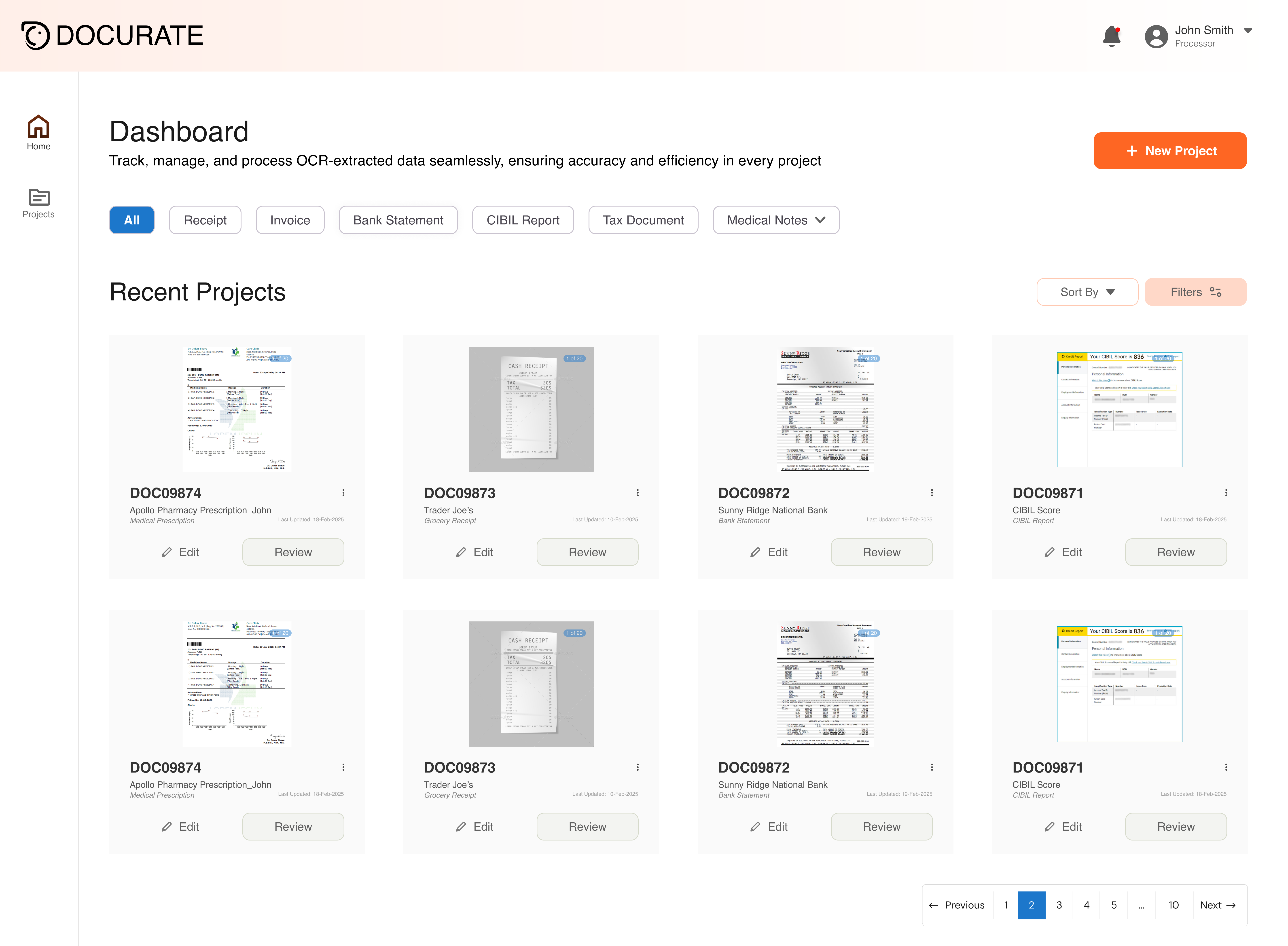Create a New Project
The width and height of the screenshot is (1288, 946).
point(1169,151)
